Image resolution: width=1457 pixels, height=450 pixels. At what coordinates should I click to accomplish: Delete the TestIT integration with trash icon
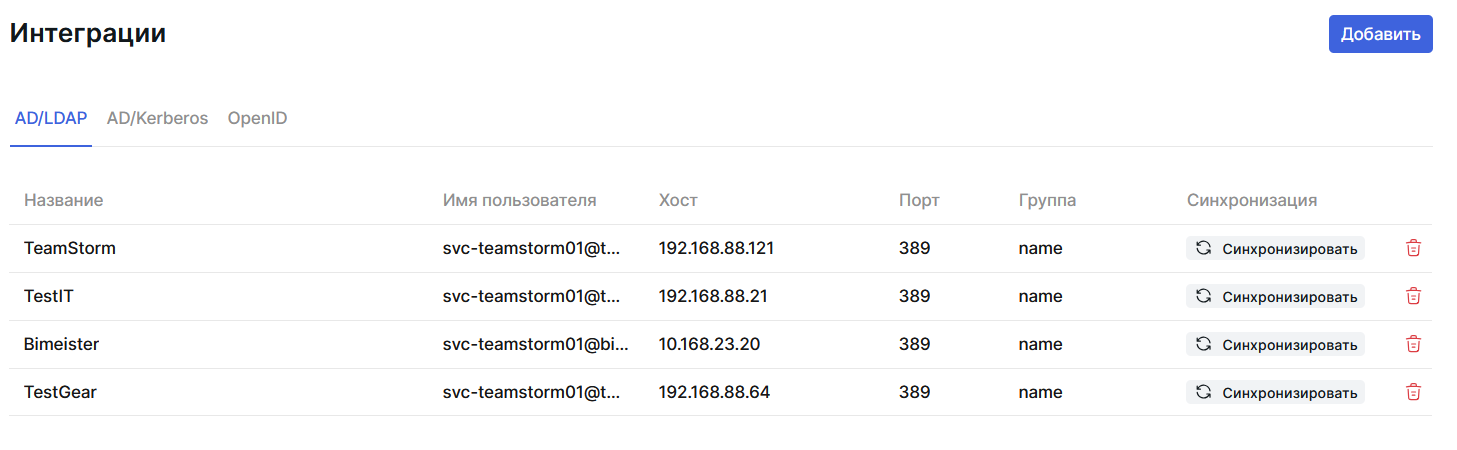[1413, 296]
